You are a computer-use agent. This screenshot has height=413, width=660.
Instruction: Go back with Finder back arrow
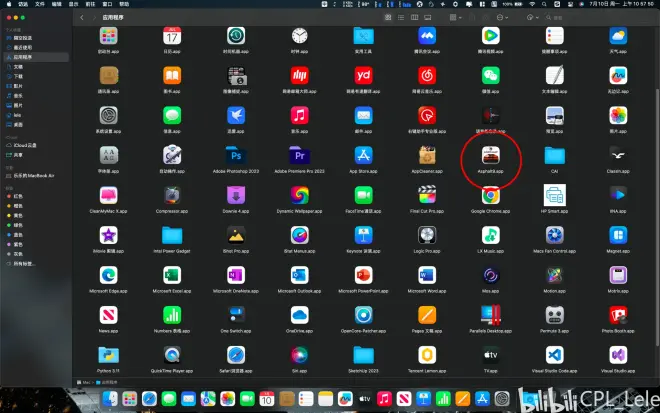click(x=81, y=18)
